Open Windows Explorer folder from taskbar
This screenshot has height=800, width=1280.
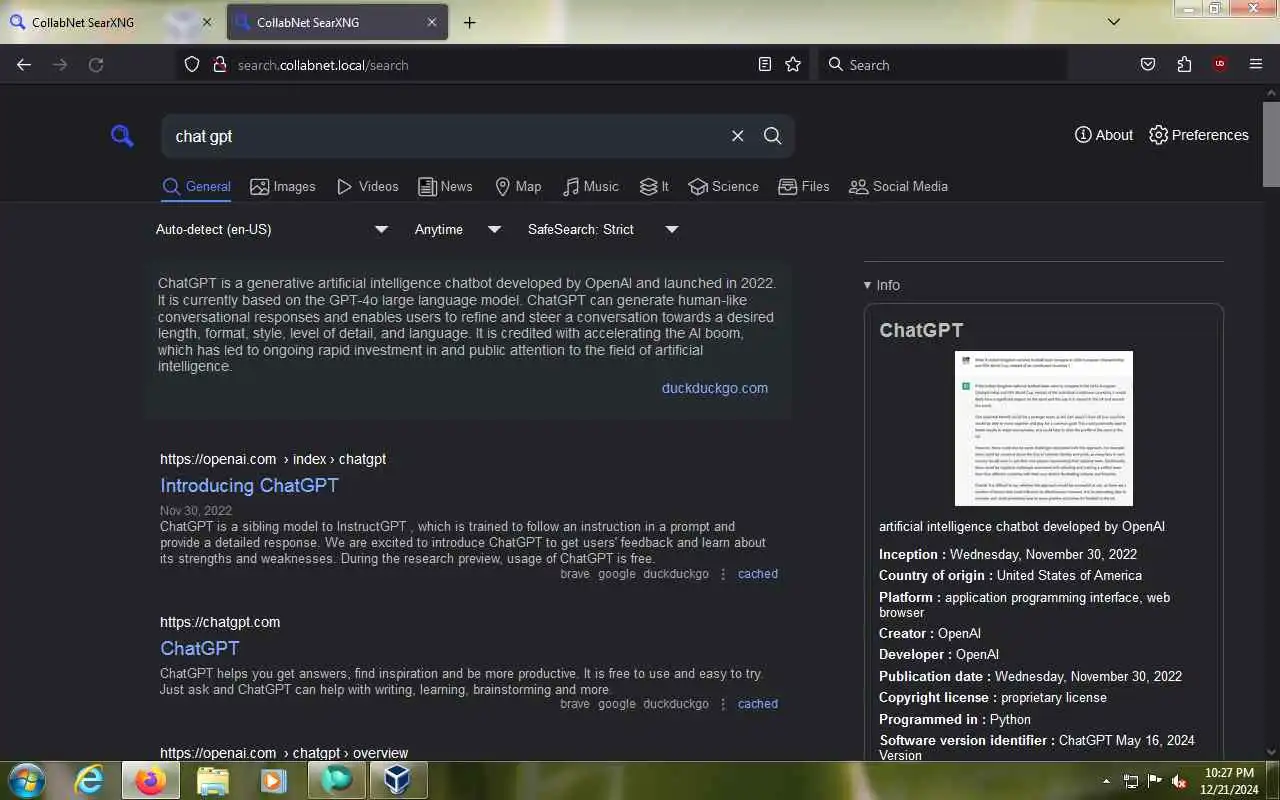coord(213,780)
